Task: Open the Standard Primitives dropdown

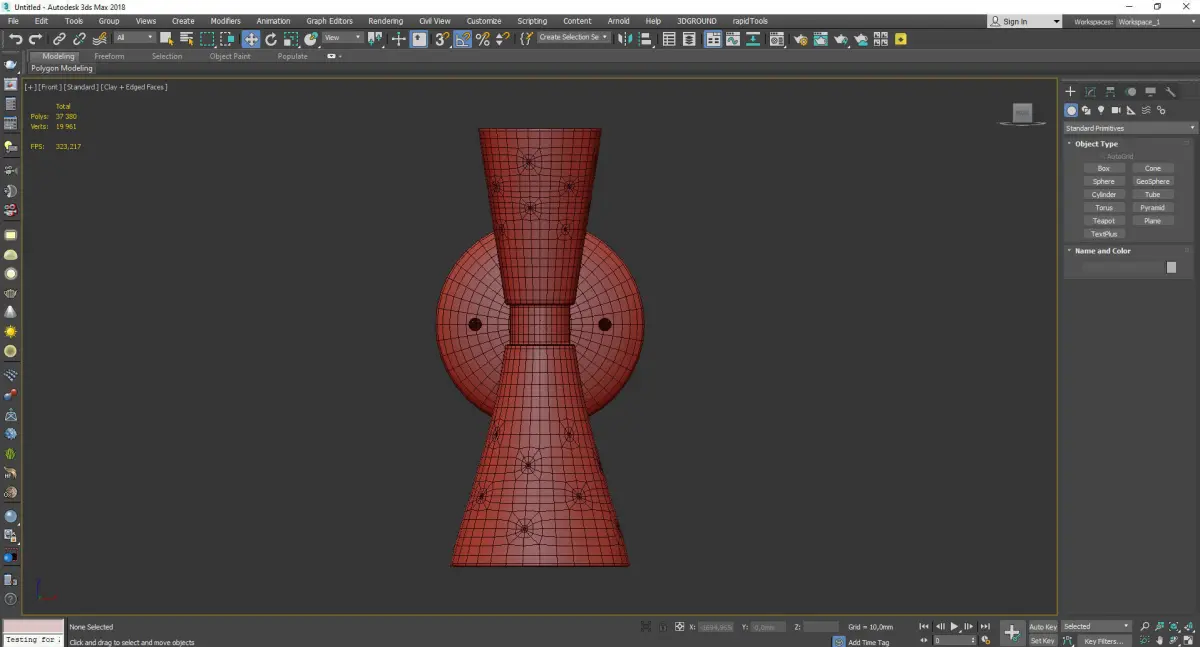Action: pos(1130,128)
